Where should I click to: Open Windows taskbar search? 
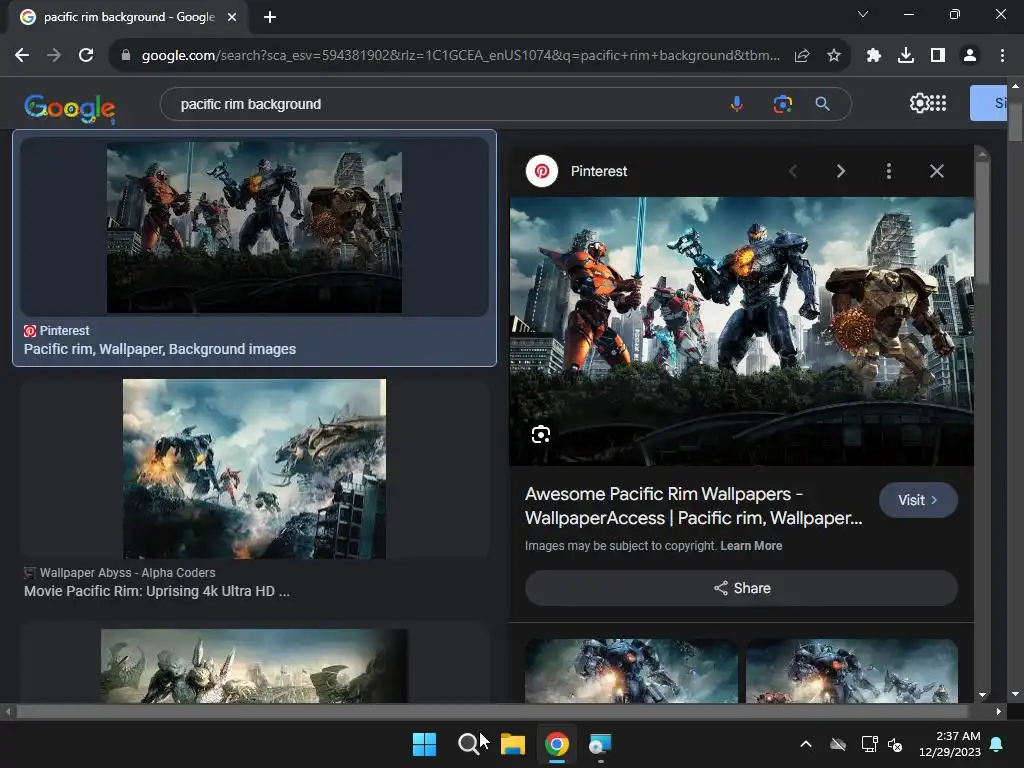pos(468,744)
